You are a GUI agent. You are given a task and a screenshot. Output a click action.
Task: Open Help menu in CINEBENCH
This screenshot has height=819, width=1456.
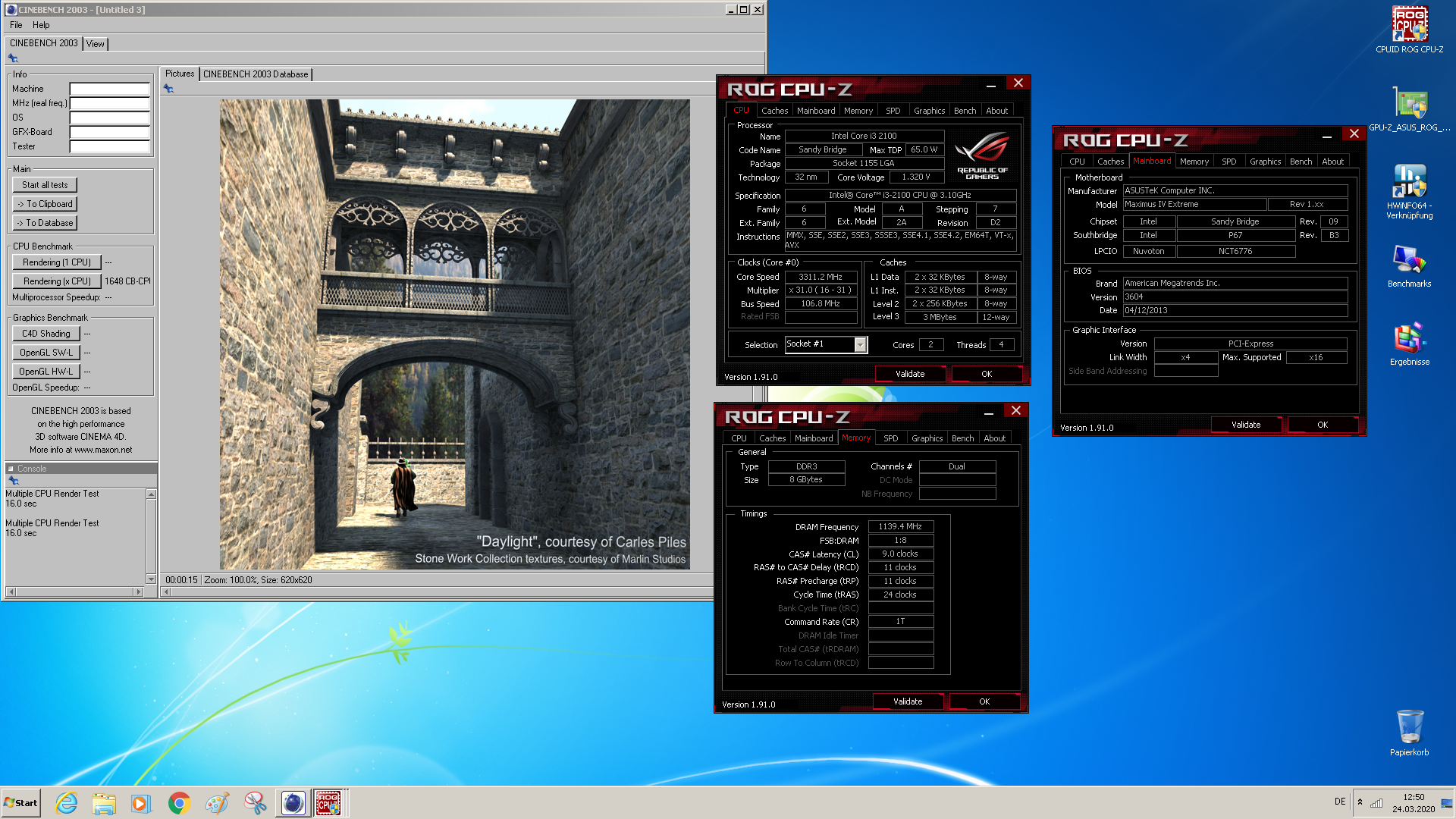tap(41, 25)
